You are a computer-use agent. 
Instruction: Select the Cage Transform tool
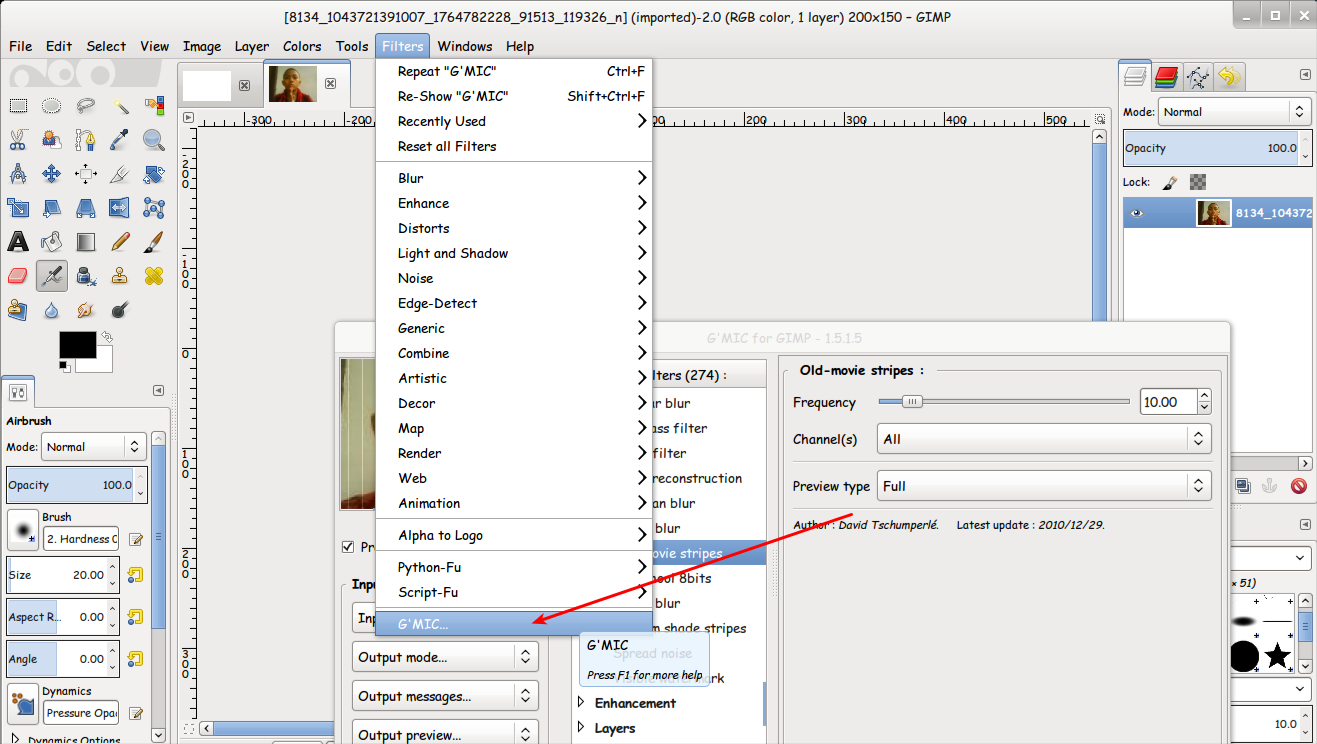[154, 207]
